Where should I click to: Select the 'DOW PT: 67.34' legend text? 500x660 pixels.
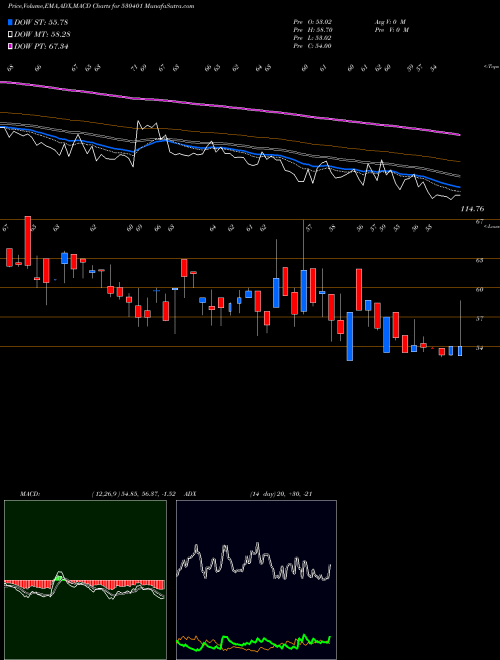[x=41, y=46]
